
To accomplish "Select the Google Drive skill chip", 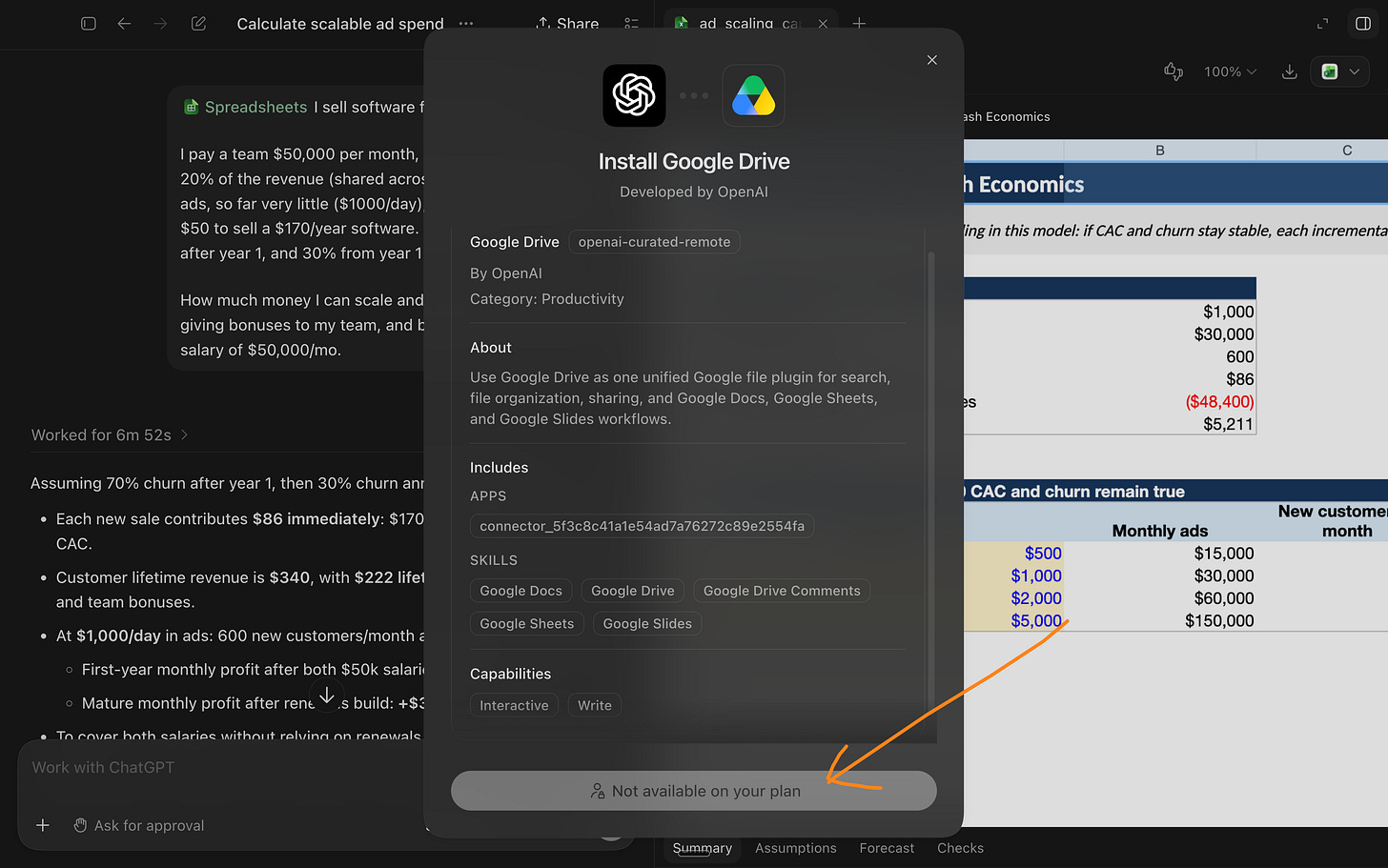I will click(x=633, y=591).
